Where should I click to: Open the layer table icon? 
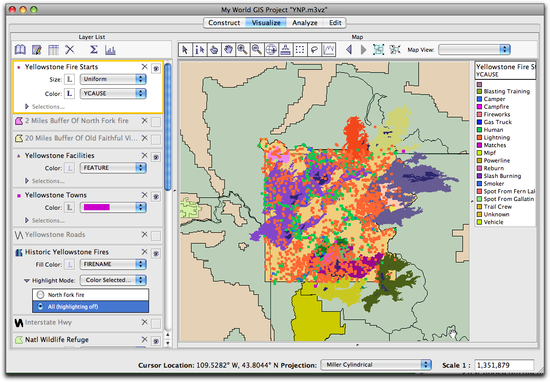pyautogui.click(x=53, y=49)
